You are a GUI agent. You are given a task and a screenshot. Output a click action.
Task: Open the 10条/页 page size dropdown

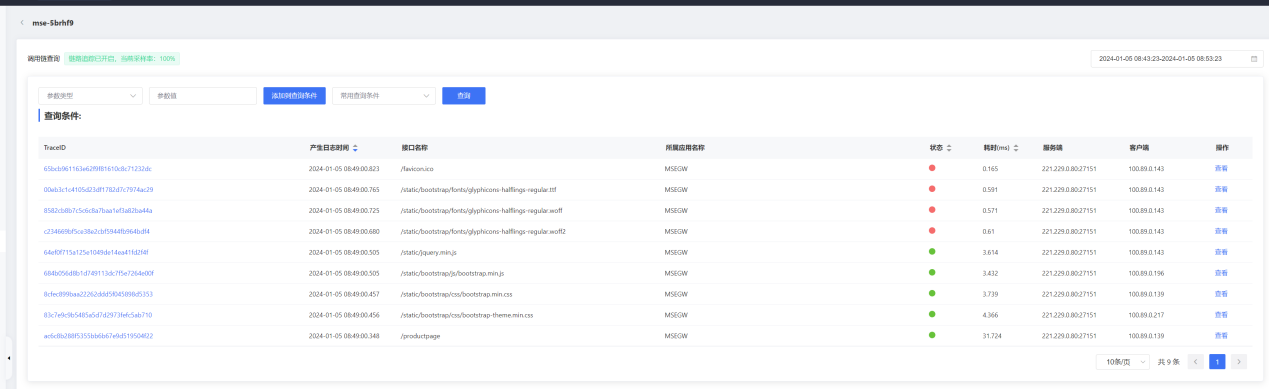tap(1123, 361)
